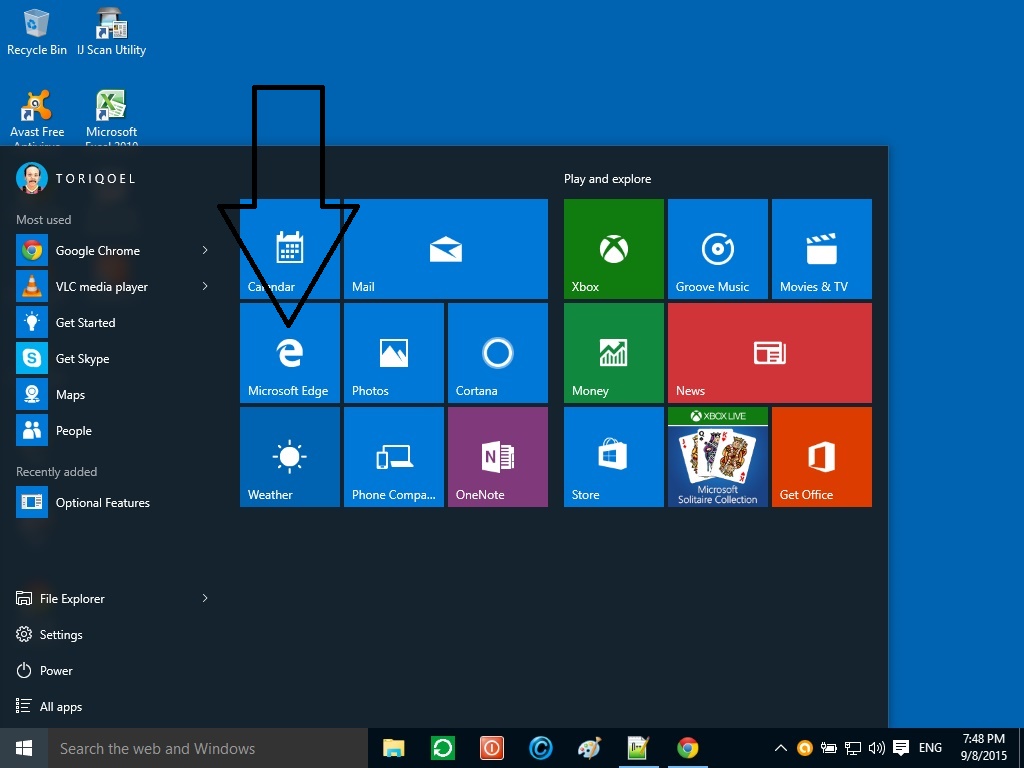Viewport: 1024px width, 768px height.
Task: Expand File Explorer jump list chevron
Action: coord(205,598)
